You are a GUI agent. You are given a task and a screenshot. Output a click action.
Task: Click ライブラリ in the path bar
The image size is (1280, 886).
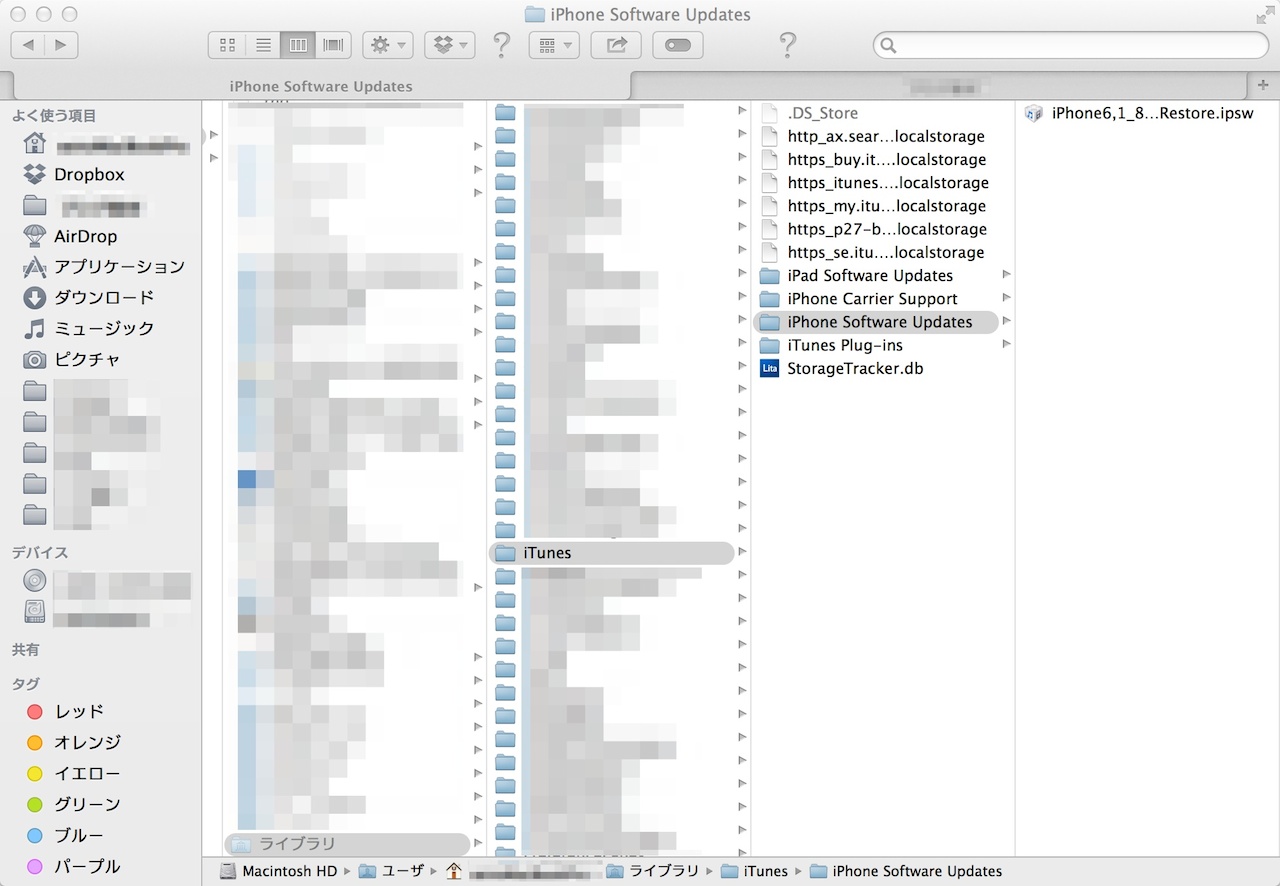click(653, 871)
